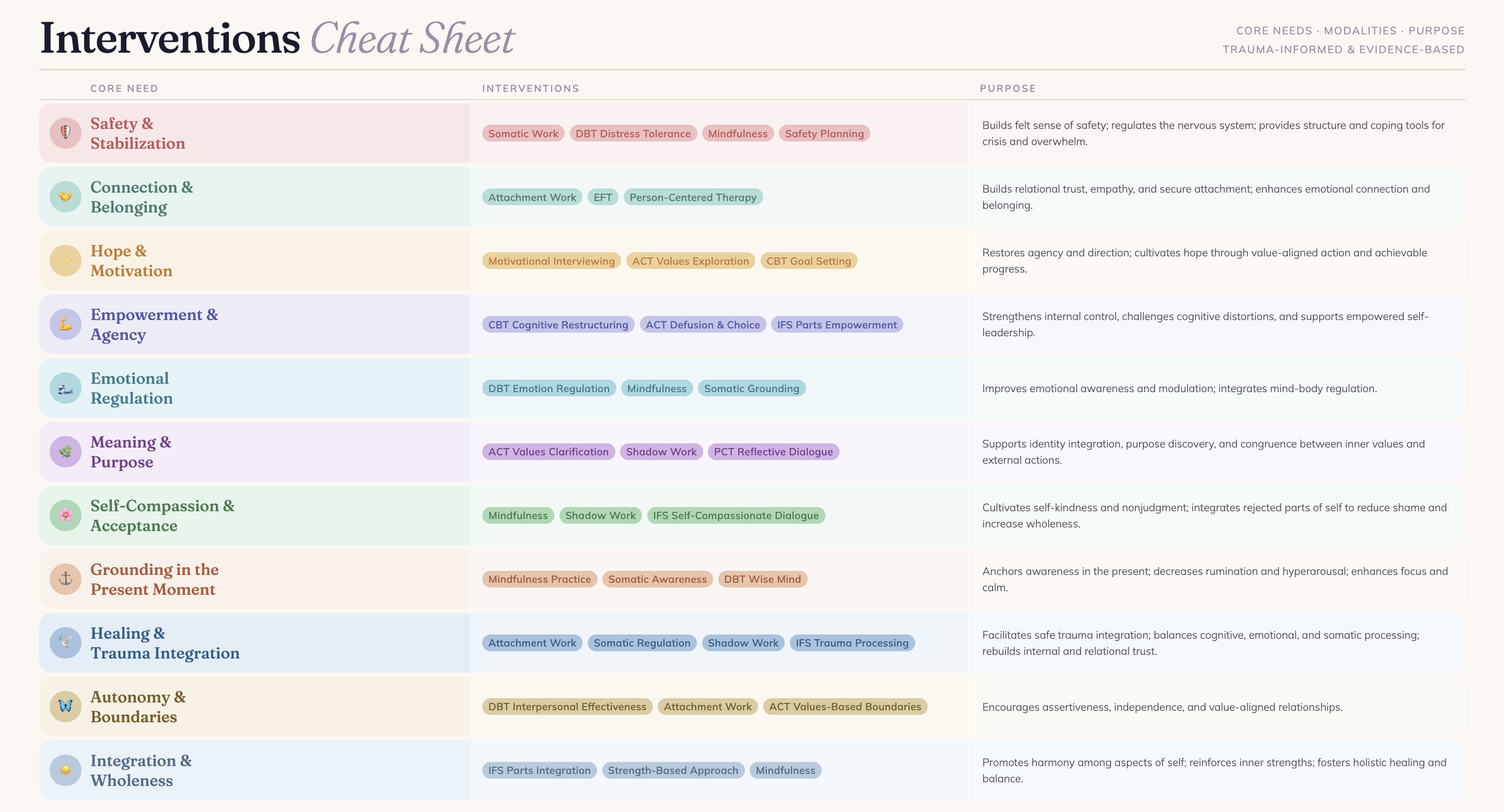Toggle the Safety Planning tag
Image resolution: width=1504 pixels, height=812 pixels.
[x=825, y=134]
